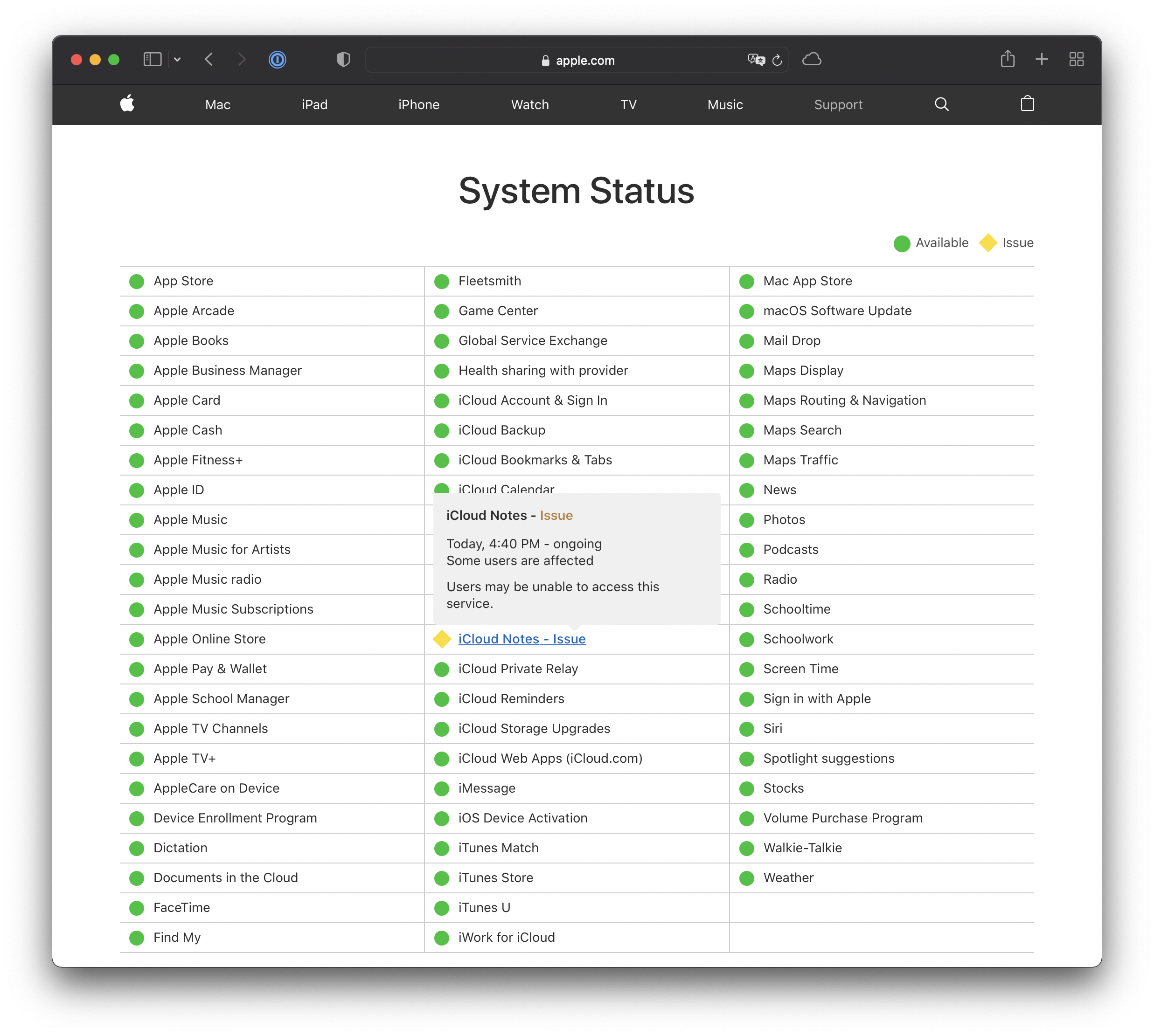Reload the page with refresh icon
This screenshot has width=1154, height=1036.
click(x=778, y=60)
